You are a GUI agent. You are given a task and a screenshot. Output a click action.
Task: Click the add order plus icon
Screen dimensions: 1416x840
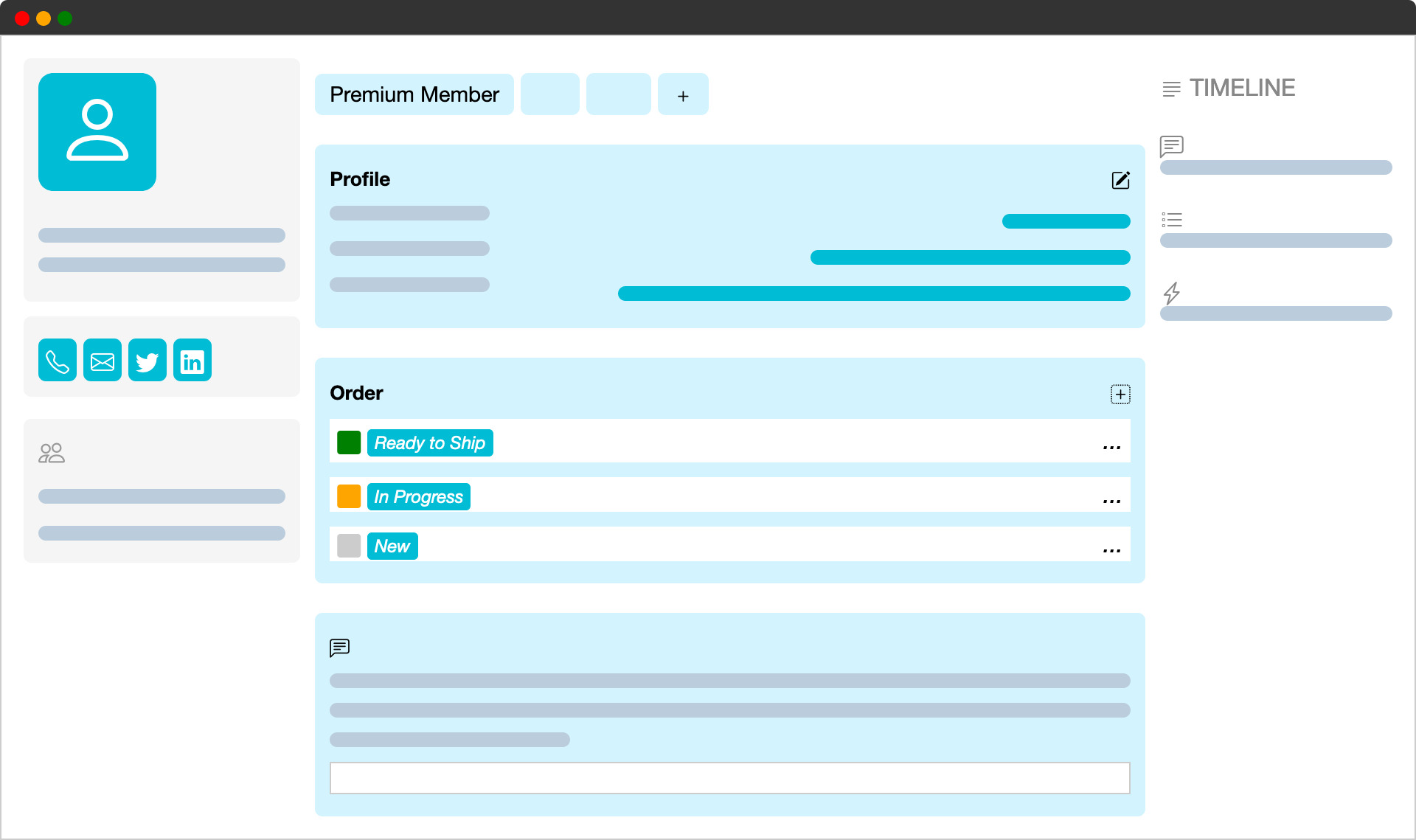pyautogui.click(x=1120, y=395)
